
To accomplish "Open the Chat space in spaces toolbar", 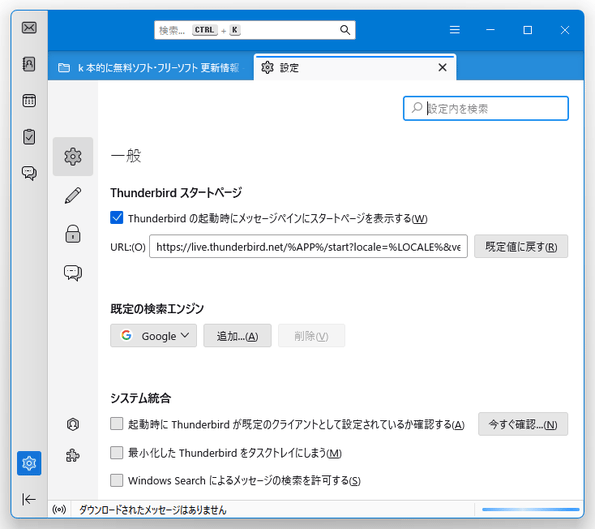I will tap(29, 173).
